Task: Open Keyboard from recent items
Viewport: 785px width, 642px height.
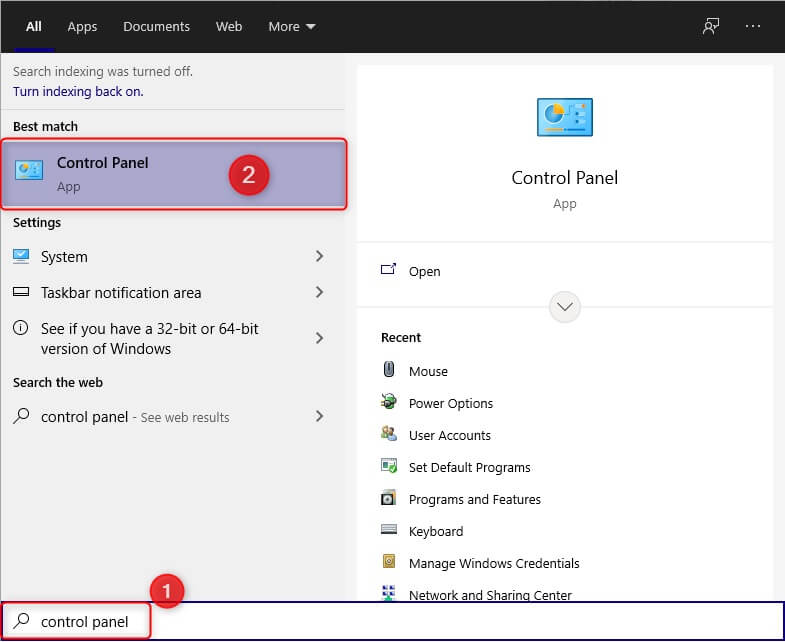Action: (436, 532)
